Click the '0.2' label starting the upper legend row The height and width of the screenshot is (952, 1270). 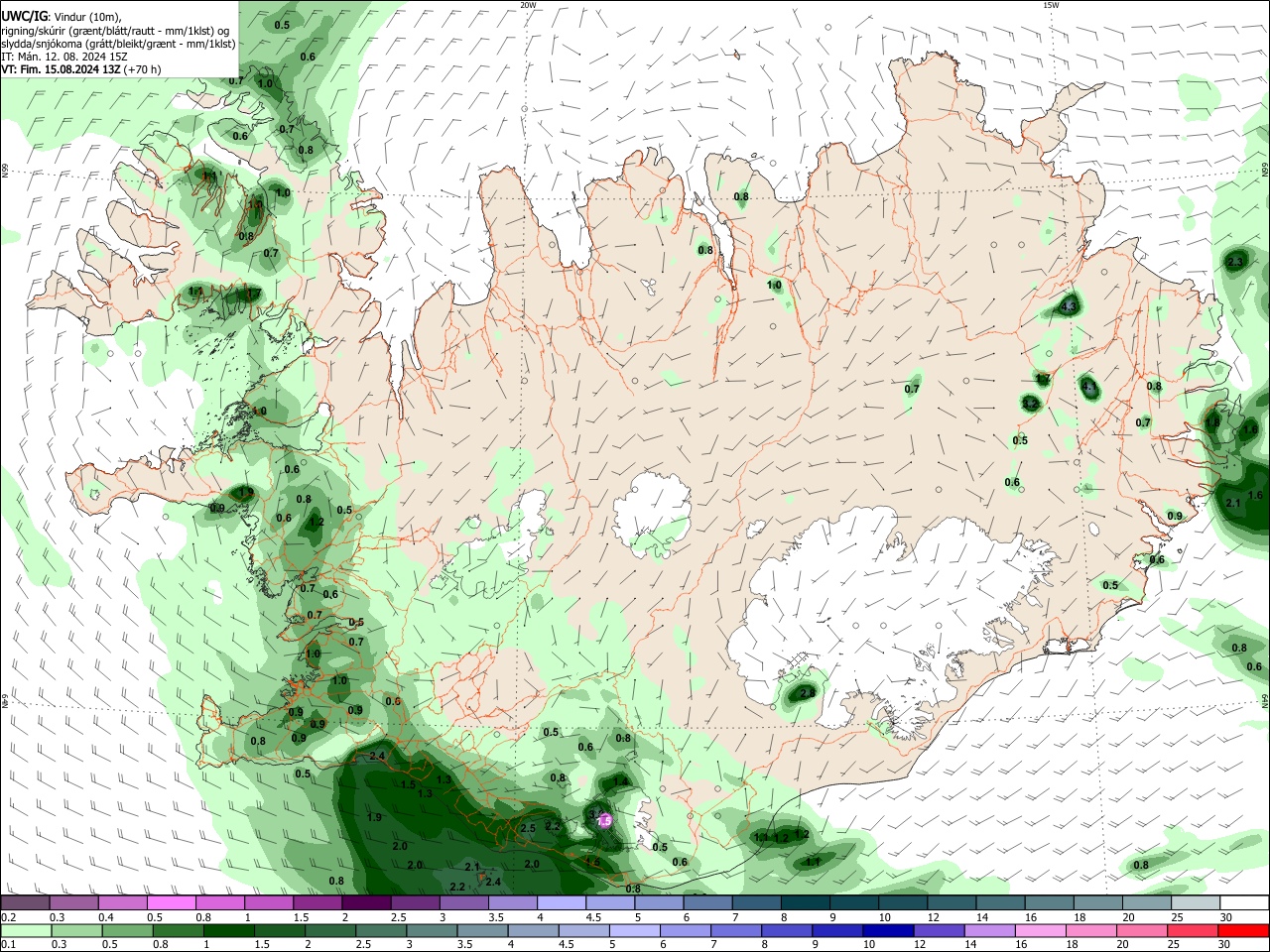pos(8,917)
